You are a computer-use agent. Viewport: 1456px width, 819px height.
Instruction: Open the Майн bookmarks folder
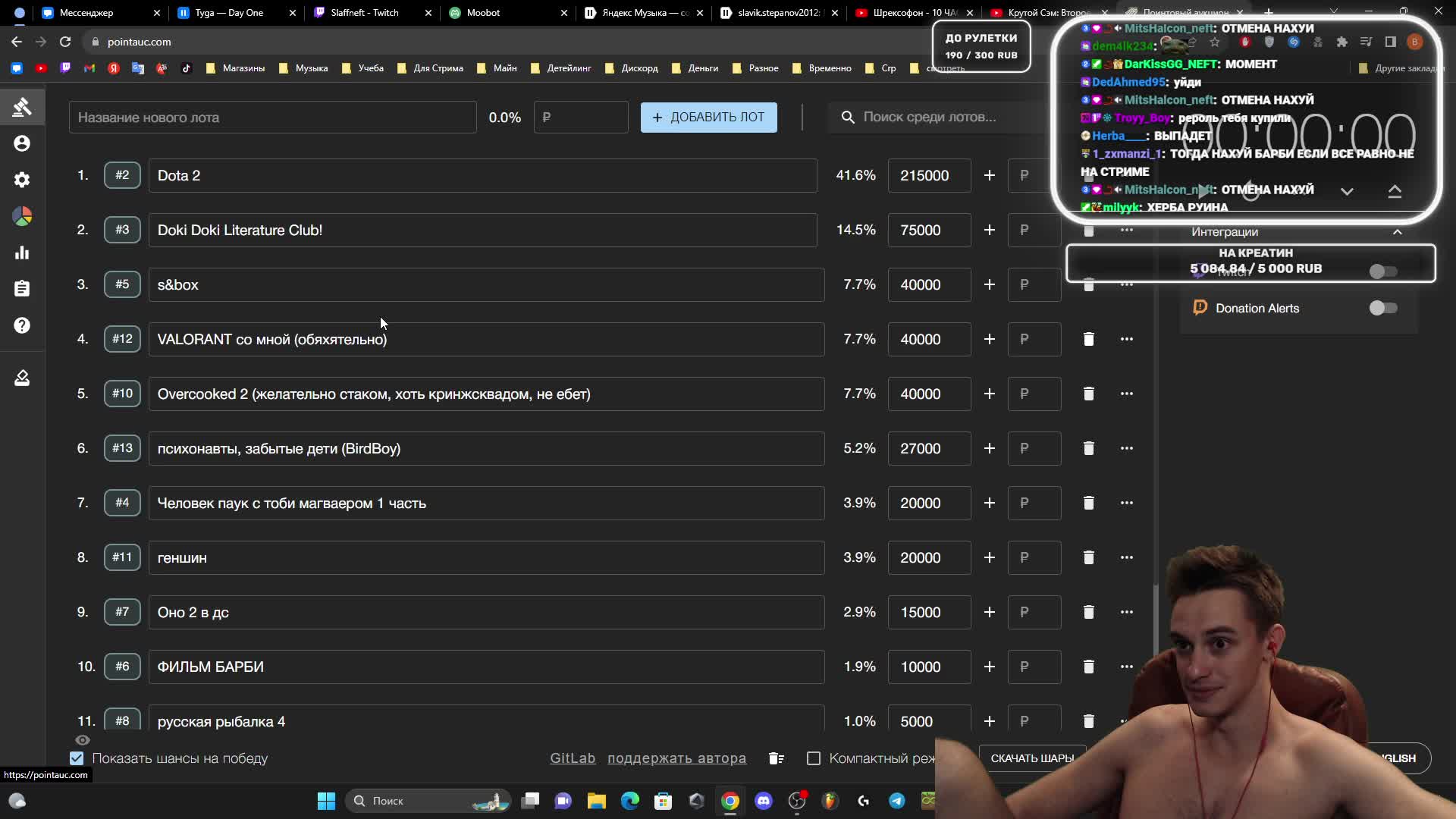click(x=497, y=68)
